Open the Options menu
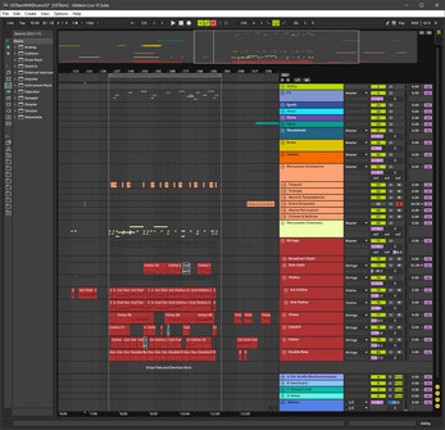This screenshot has height=430, width=445. (61, 14)
